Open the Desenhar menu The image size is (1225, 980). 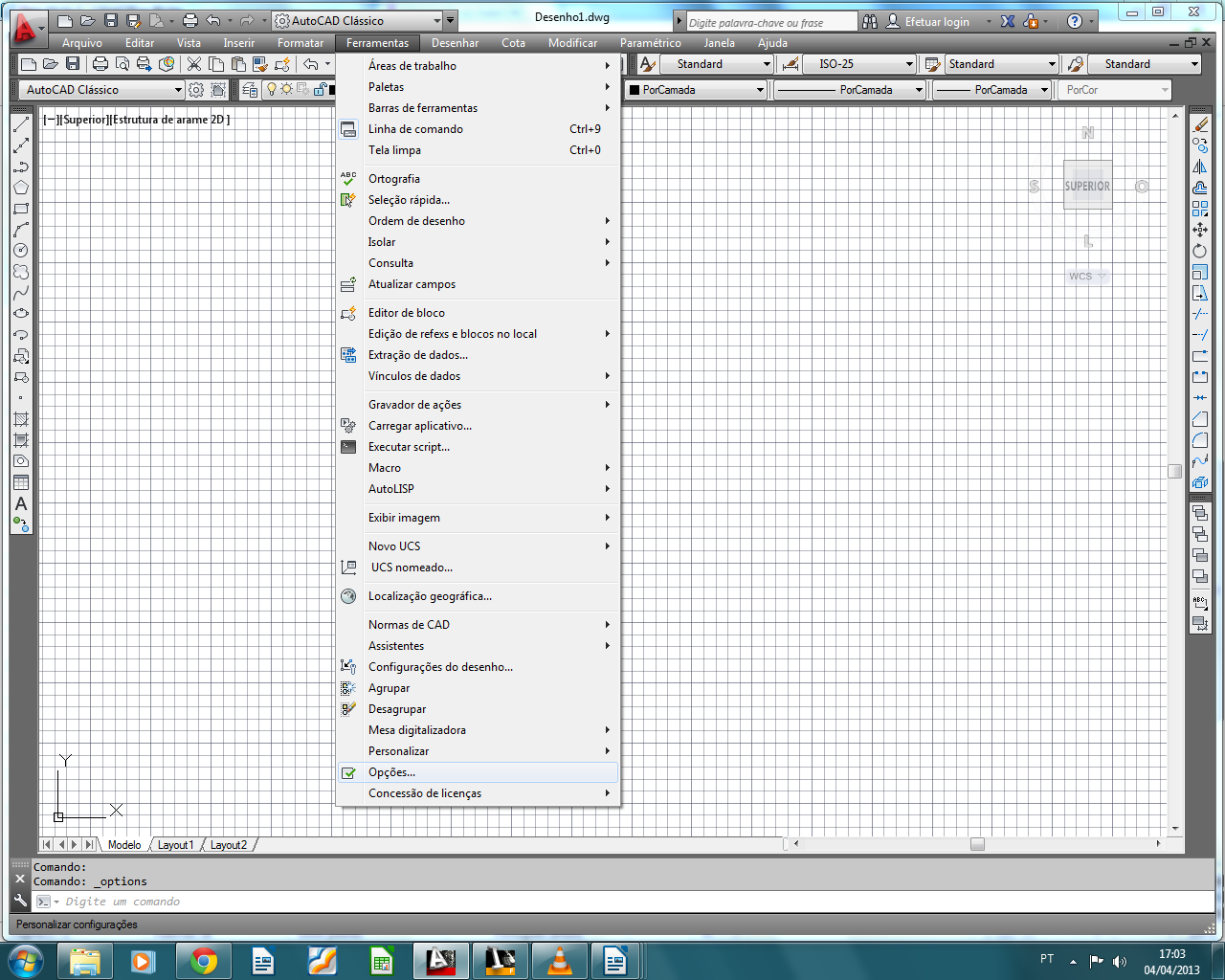455,43
